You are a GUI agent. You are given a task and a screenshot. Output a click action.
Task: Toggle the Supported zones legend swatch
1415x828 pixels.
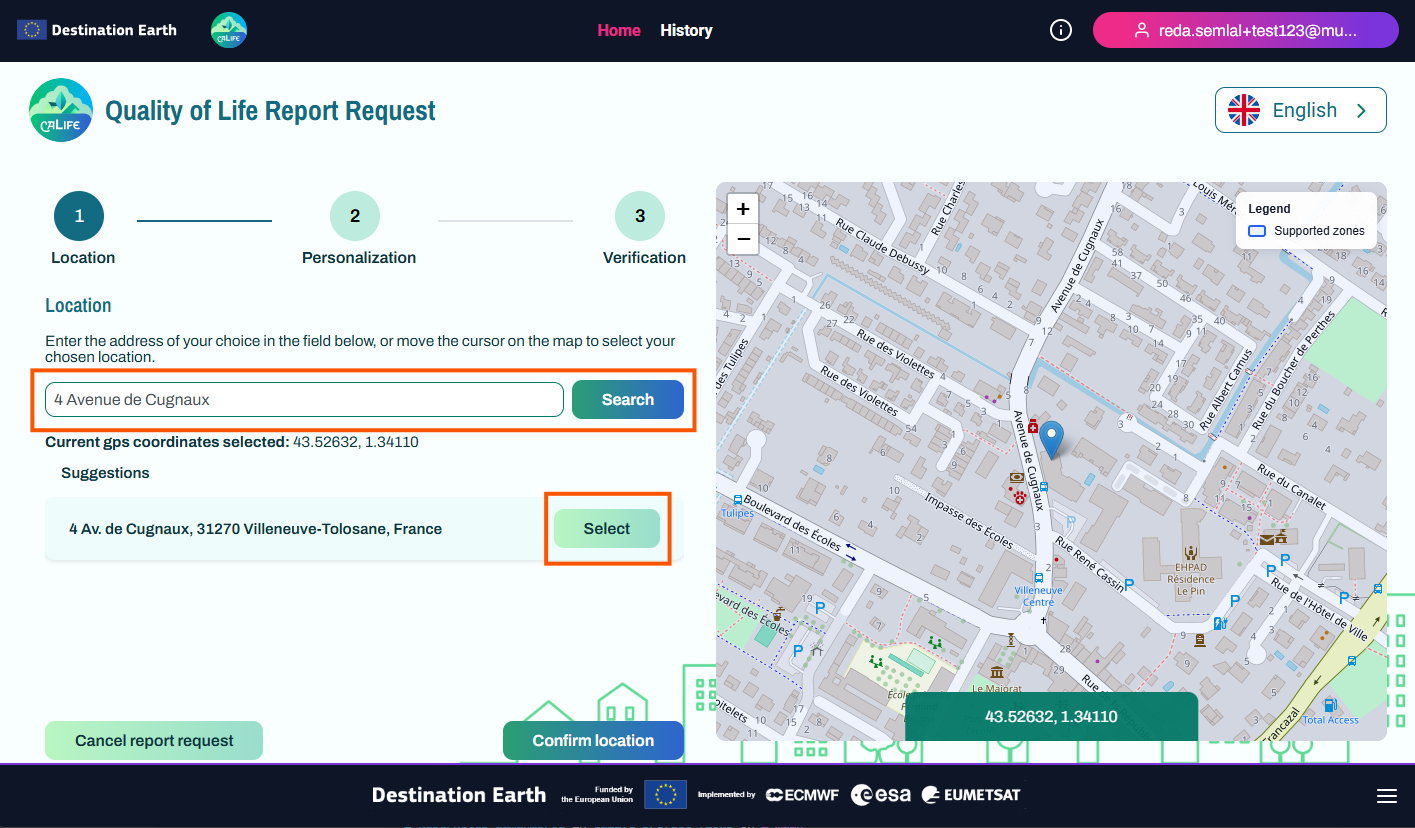coord(1257,231)
